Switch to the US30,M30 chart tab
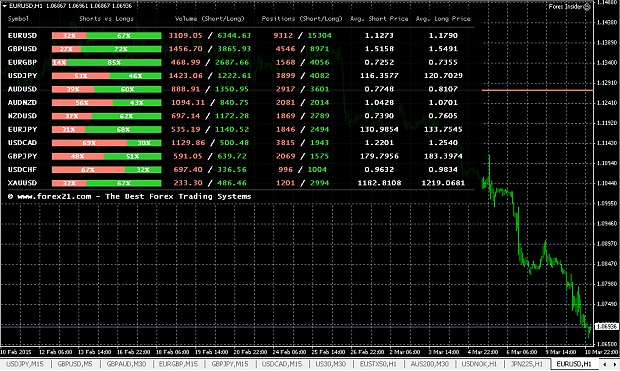The width and height of the screenshot is (620, 371). 331,364
